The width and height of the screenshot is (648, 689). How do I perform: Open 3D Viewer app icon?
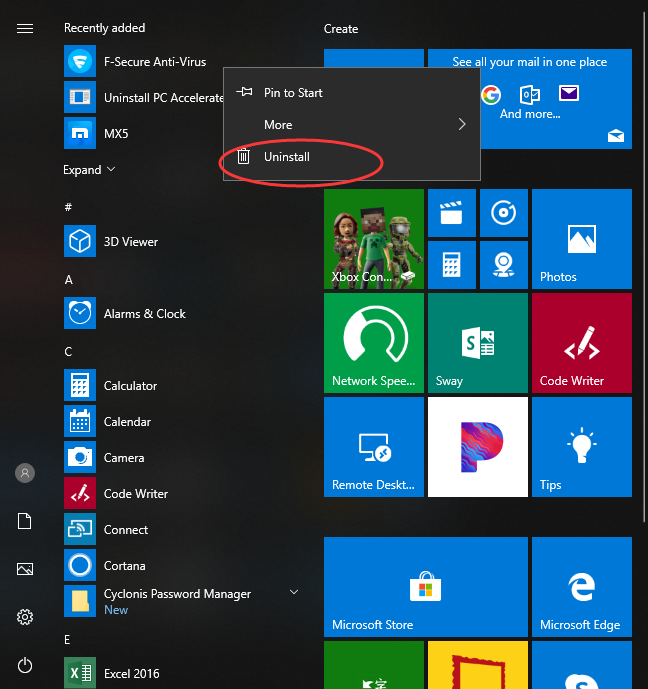80,241
